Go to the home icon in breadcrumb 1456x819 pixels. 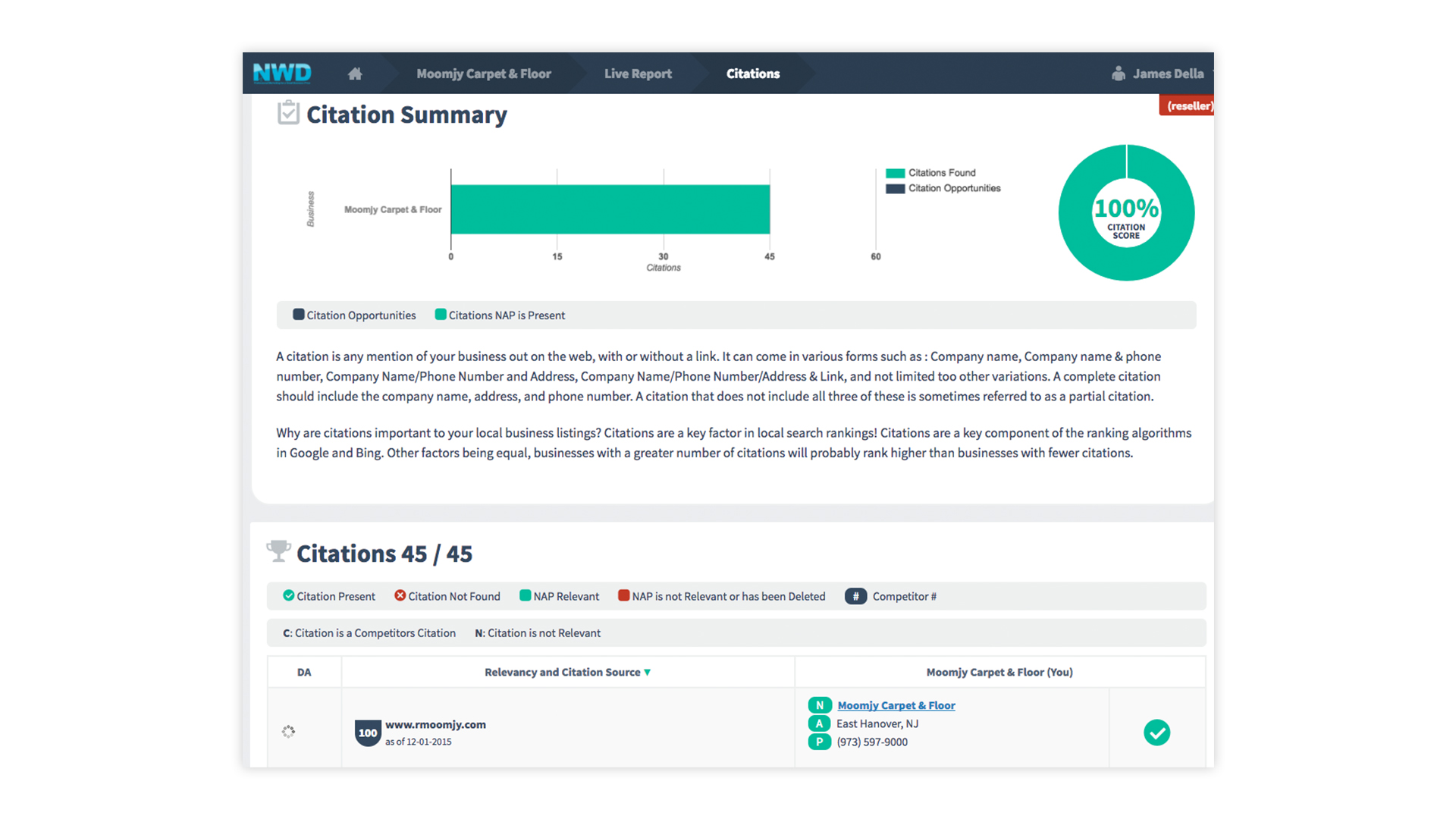[x=355, y=74]
